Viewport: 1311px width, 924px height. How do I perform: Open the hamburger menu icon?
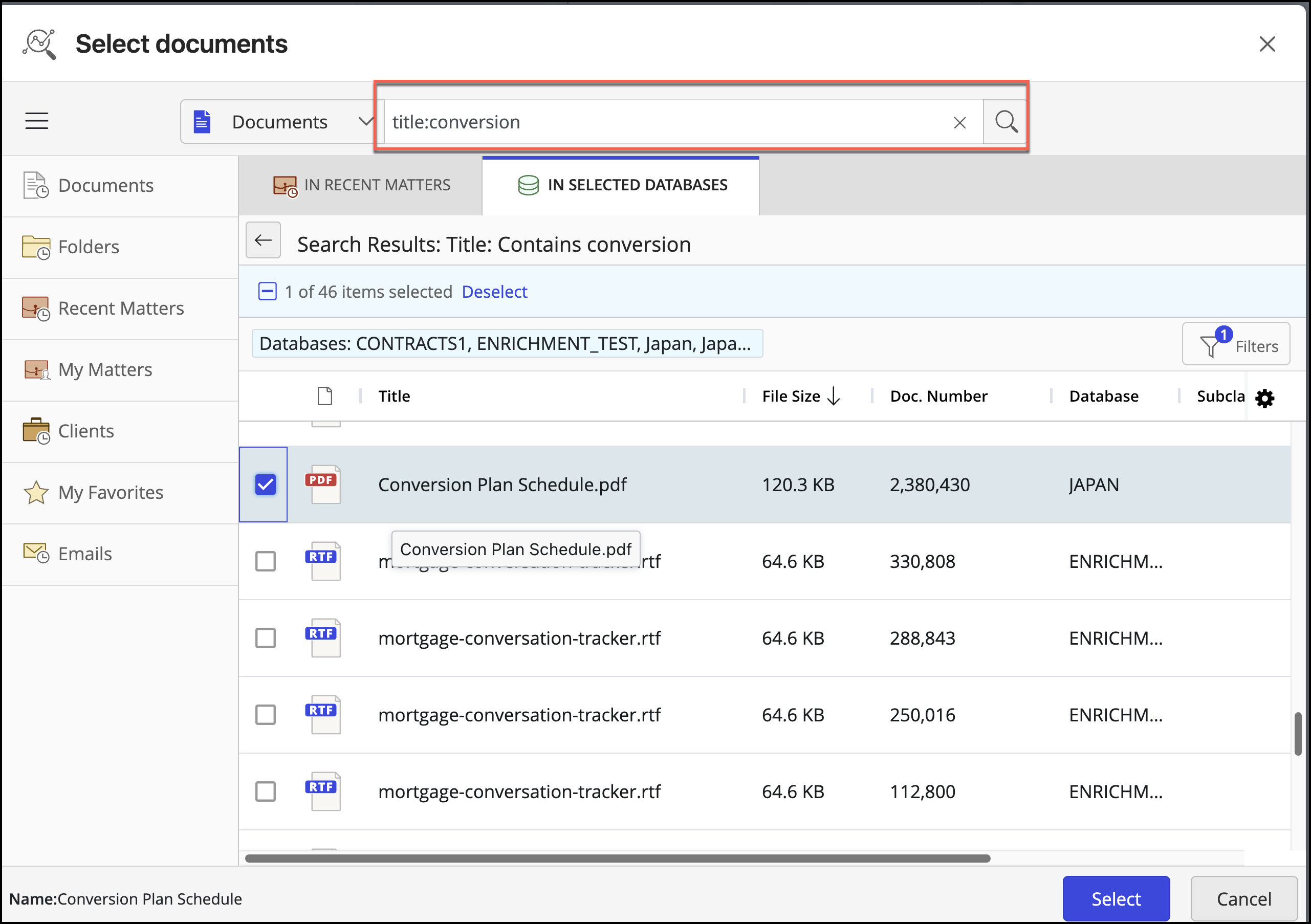[x=36, y=121]
